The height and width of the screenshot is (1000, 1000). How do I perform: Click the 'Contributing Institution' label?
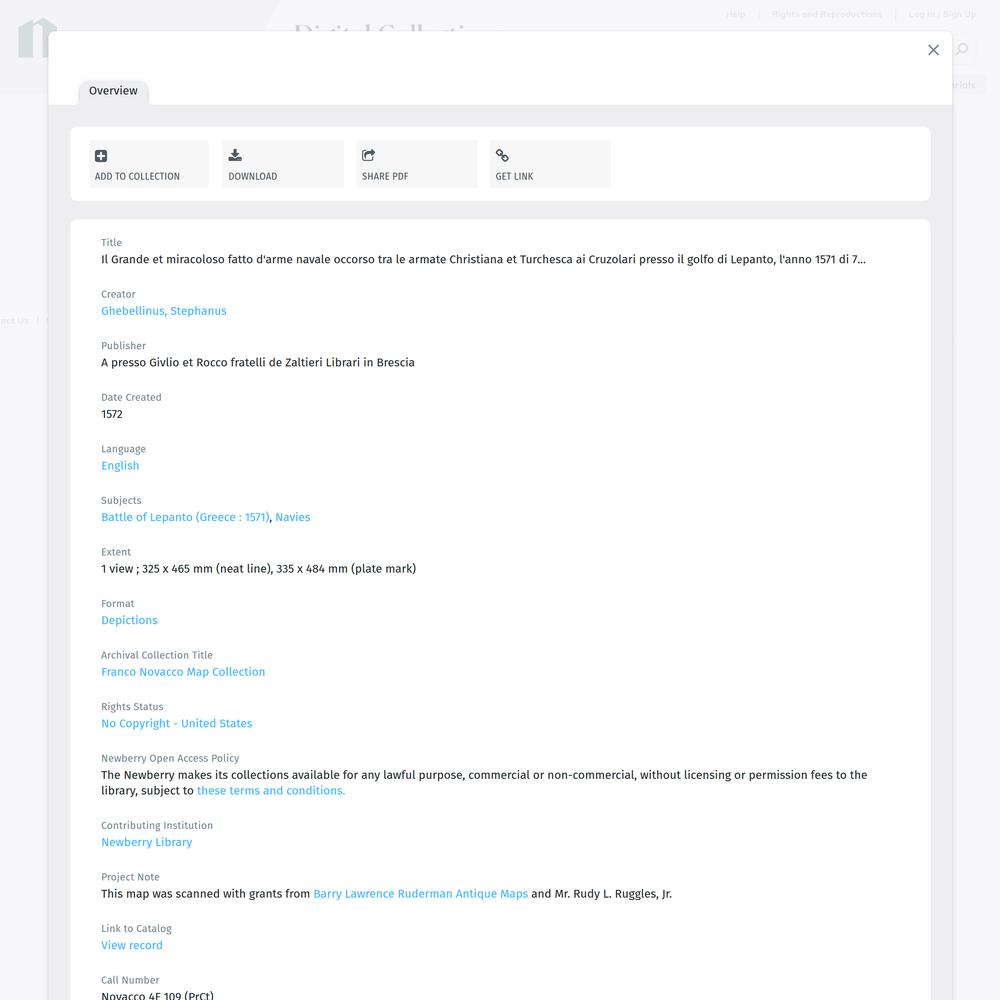pos(157,825)
